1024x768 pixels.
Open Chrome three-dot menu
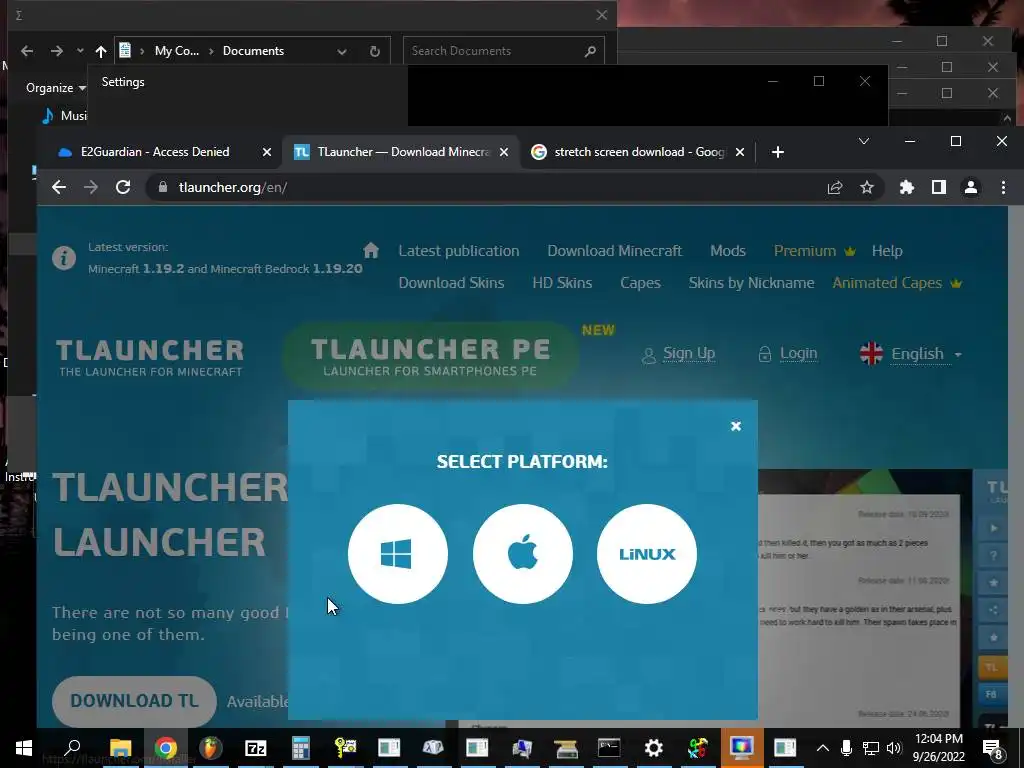tap(1003, 187)
